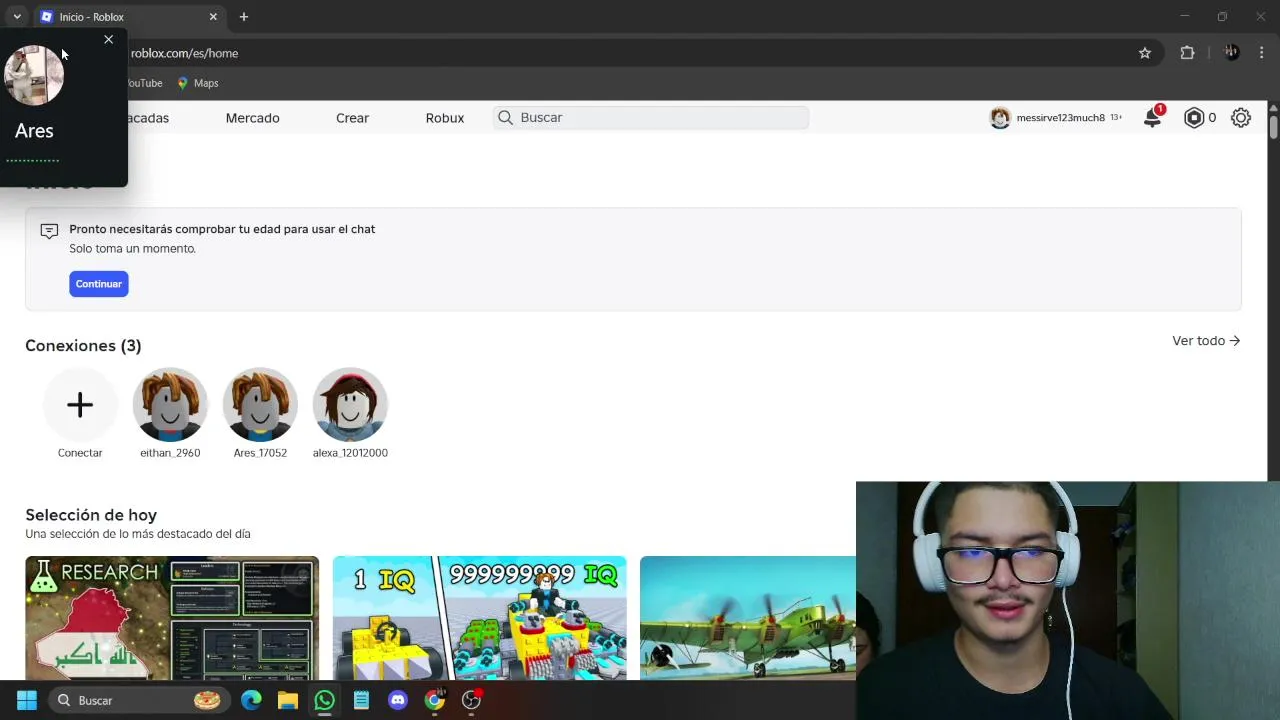Screen dimensions: 1280x720
Task: Open the Robux menu item
Action: tap(445, 118)
